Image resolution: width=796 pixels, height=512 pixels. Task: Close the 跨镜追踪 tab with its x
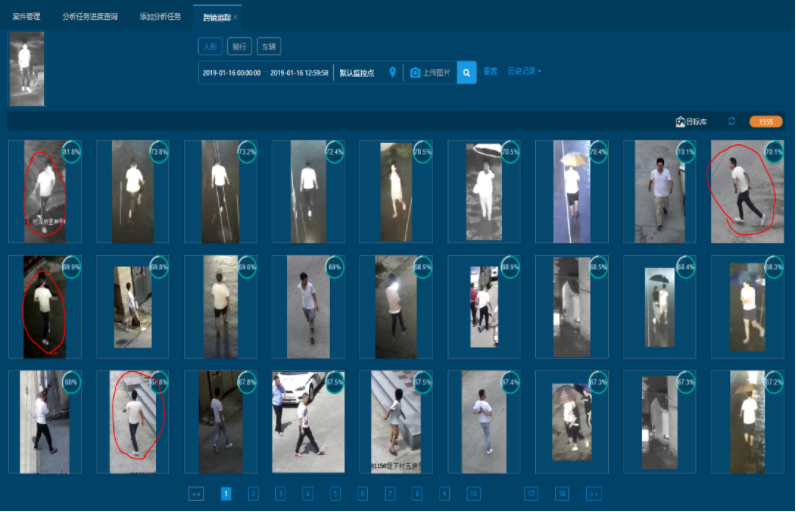[235, 17]
